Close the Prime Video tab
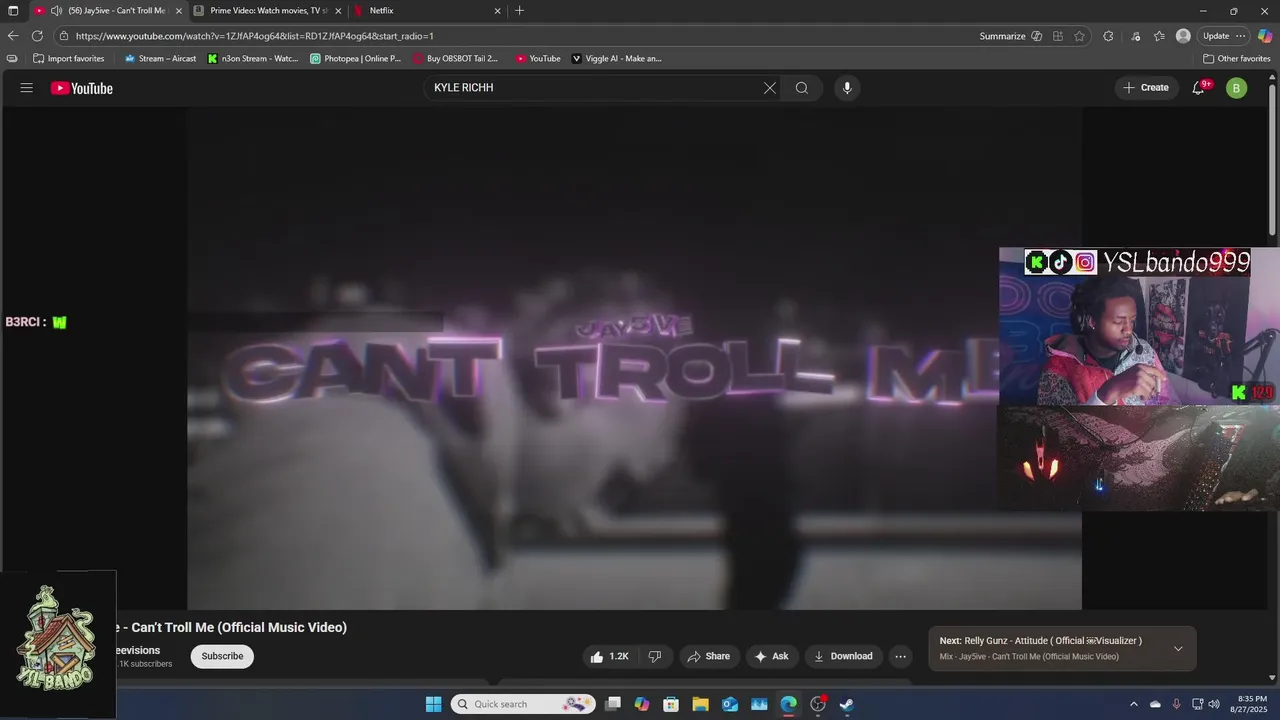This screenshot has height=720, width=1280. coord(338,11)
